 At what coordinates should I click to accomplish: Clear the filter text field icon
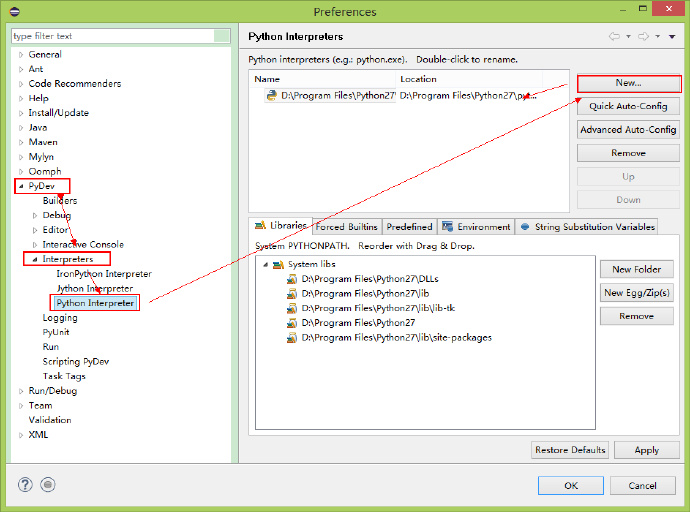pos(222,36)
